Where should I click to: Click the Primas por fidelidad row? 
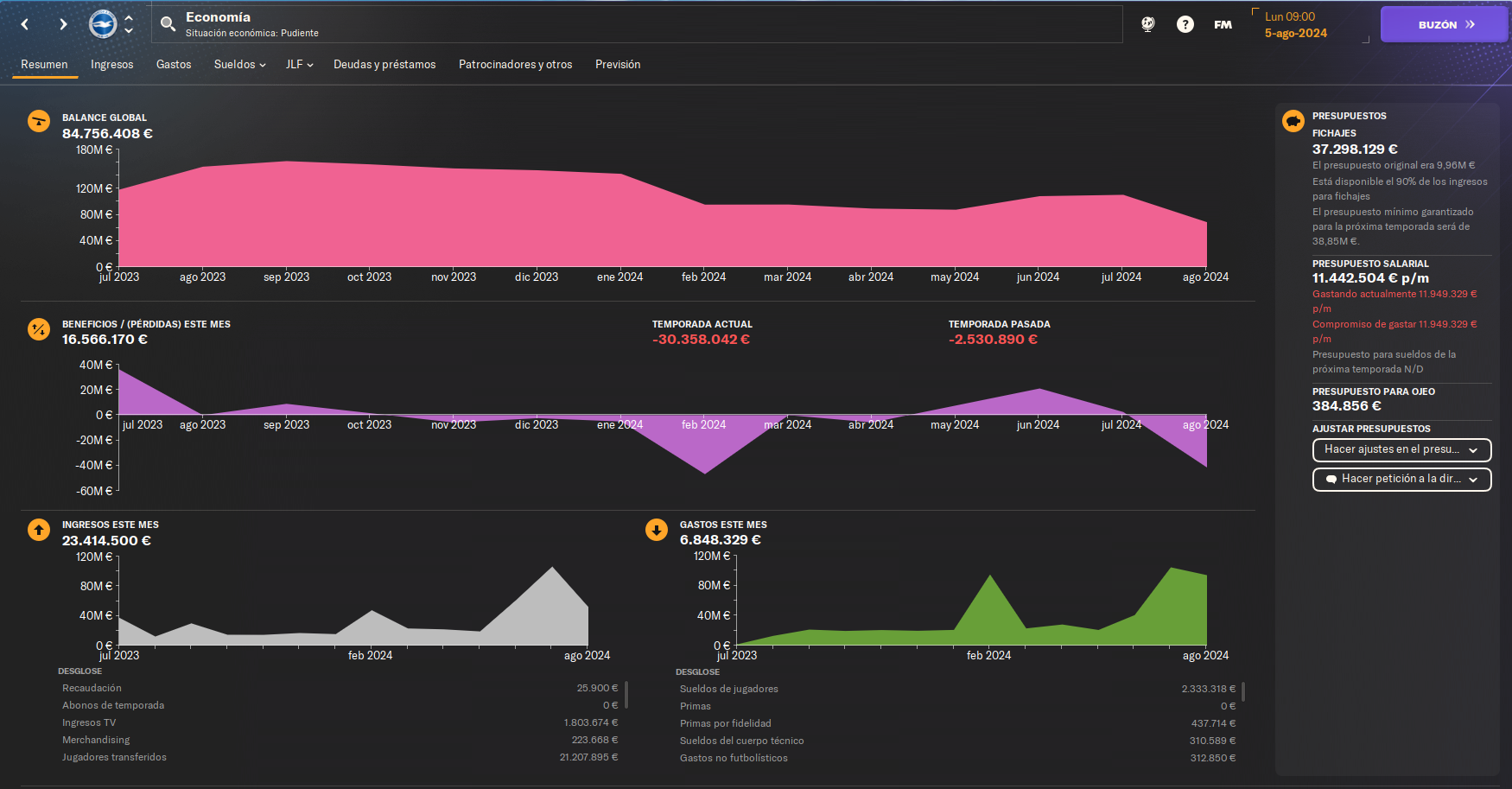coord(957,723)
